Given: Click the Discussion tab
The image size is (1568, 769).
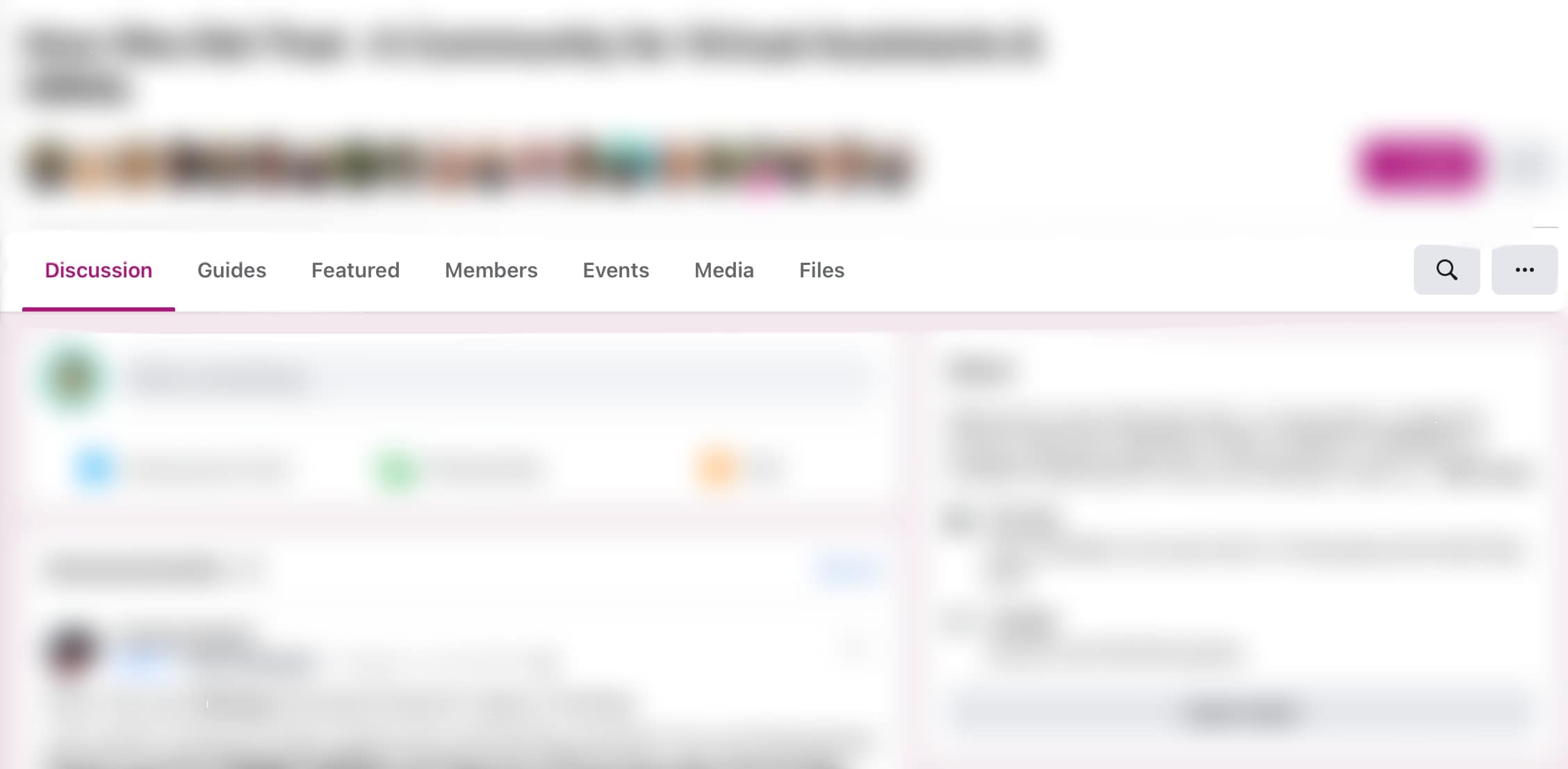Looking at the screenshot, I should point(98,270).
